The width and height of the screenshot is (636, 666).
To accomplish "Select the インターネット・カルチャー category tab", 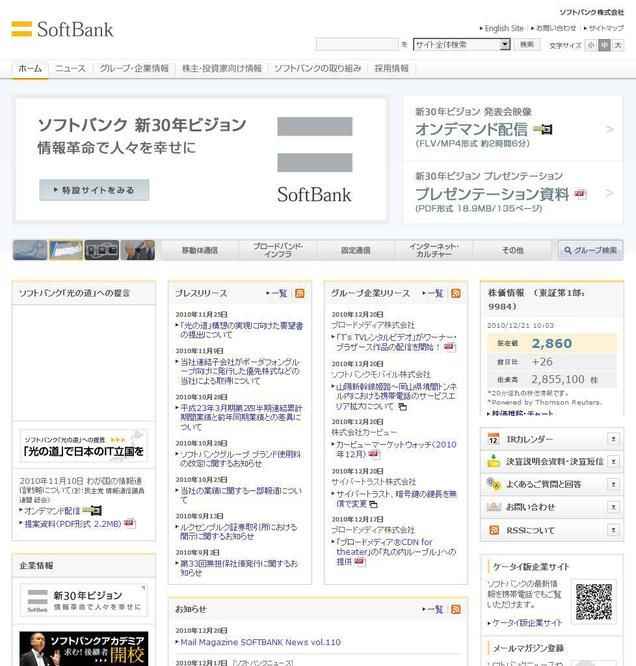I will (x=434, y=250).
